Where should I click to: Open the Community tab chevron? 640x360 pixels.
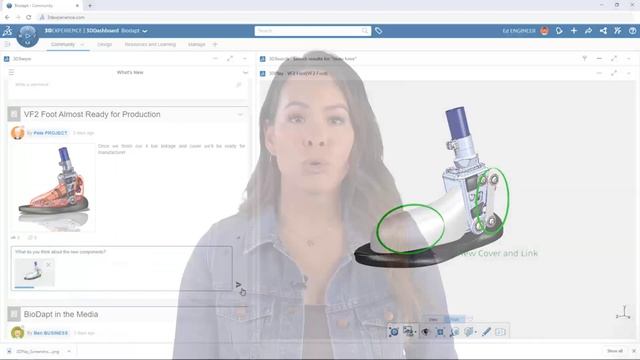tap(82, 44)
